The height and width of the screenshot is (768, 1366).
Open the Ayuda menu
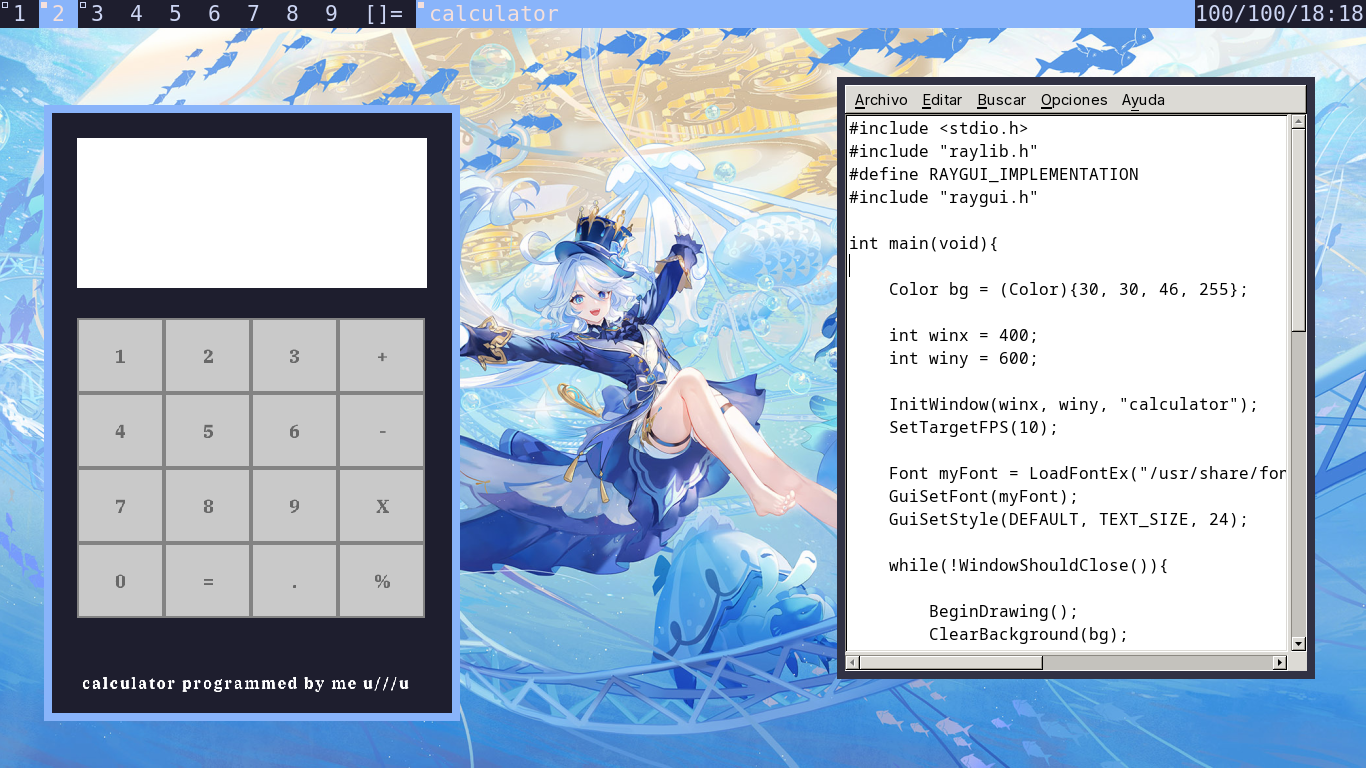[x=1143, y=100]
